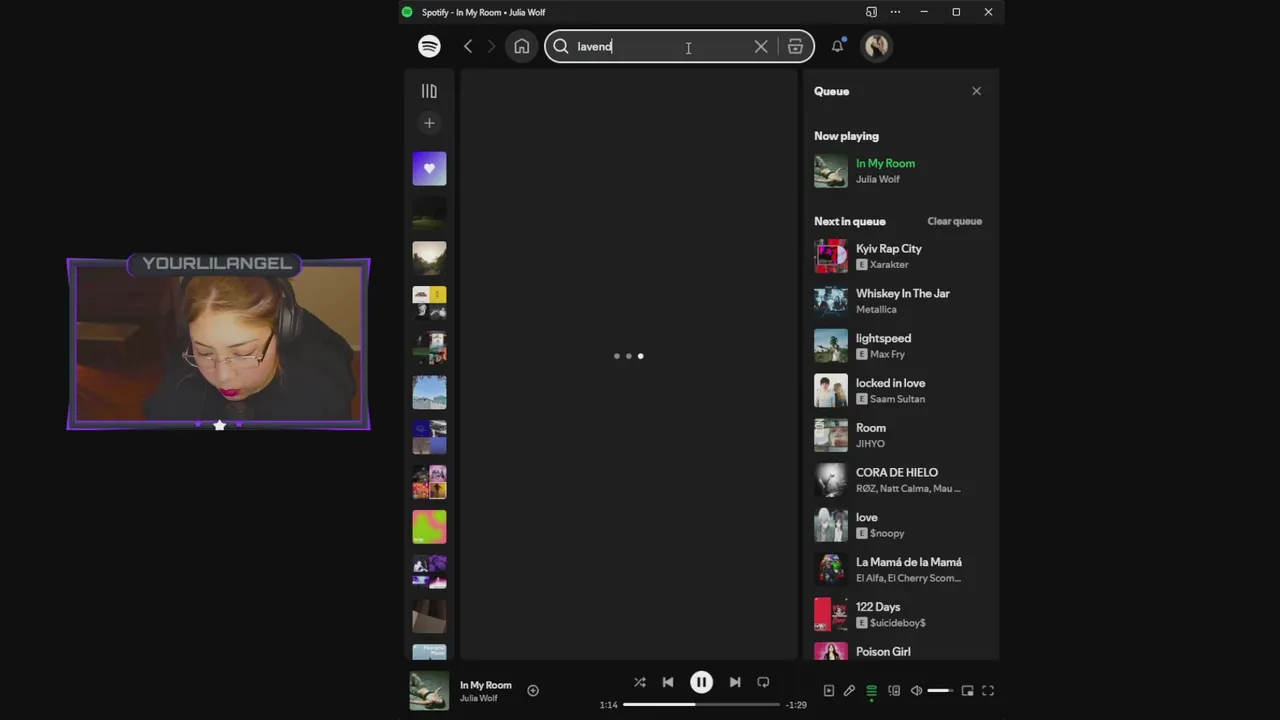Toggle repeat mode
This screenshot has height=720, width=1280.
(763, 682)
